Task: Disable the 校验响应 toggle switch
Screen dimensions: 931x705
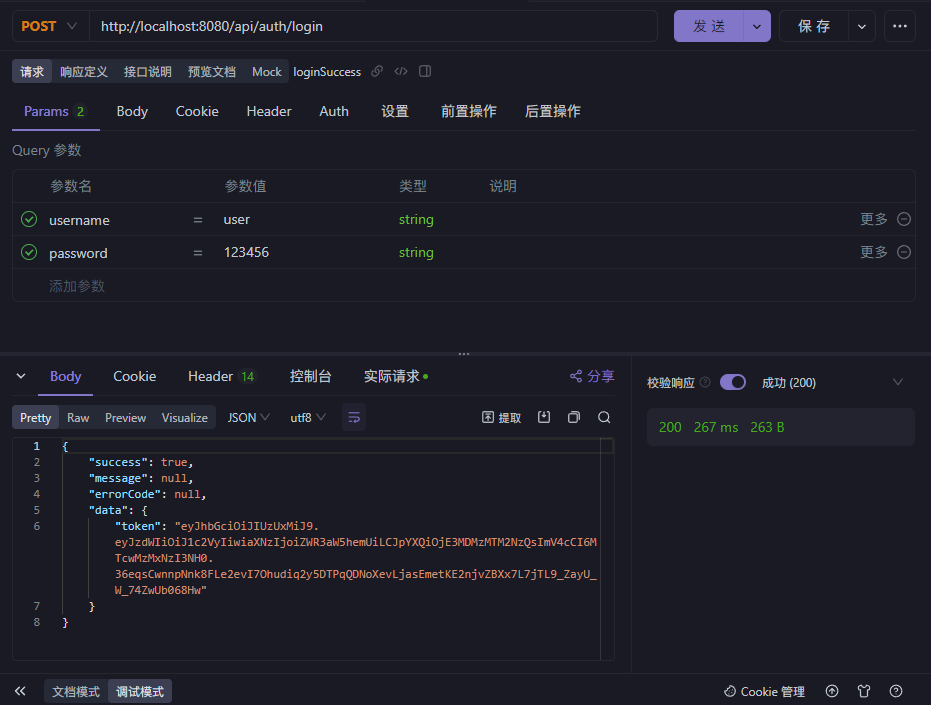Action: pos(733,382)
